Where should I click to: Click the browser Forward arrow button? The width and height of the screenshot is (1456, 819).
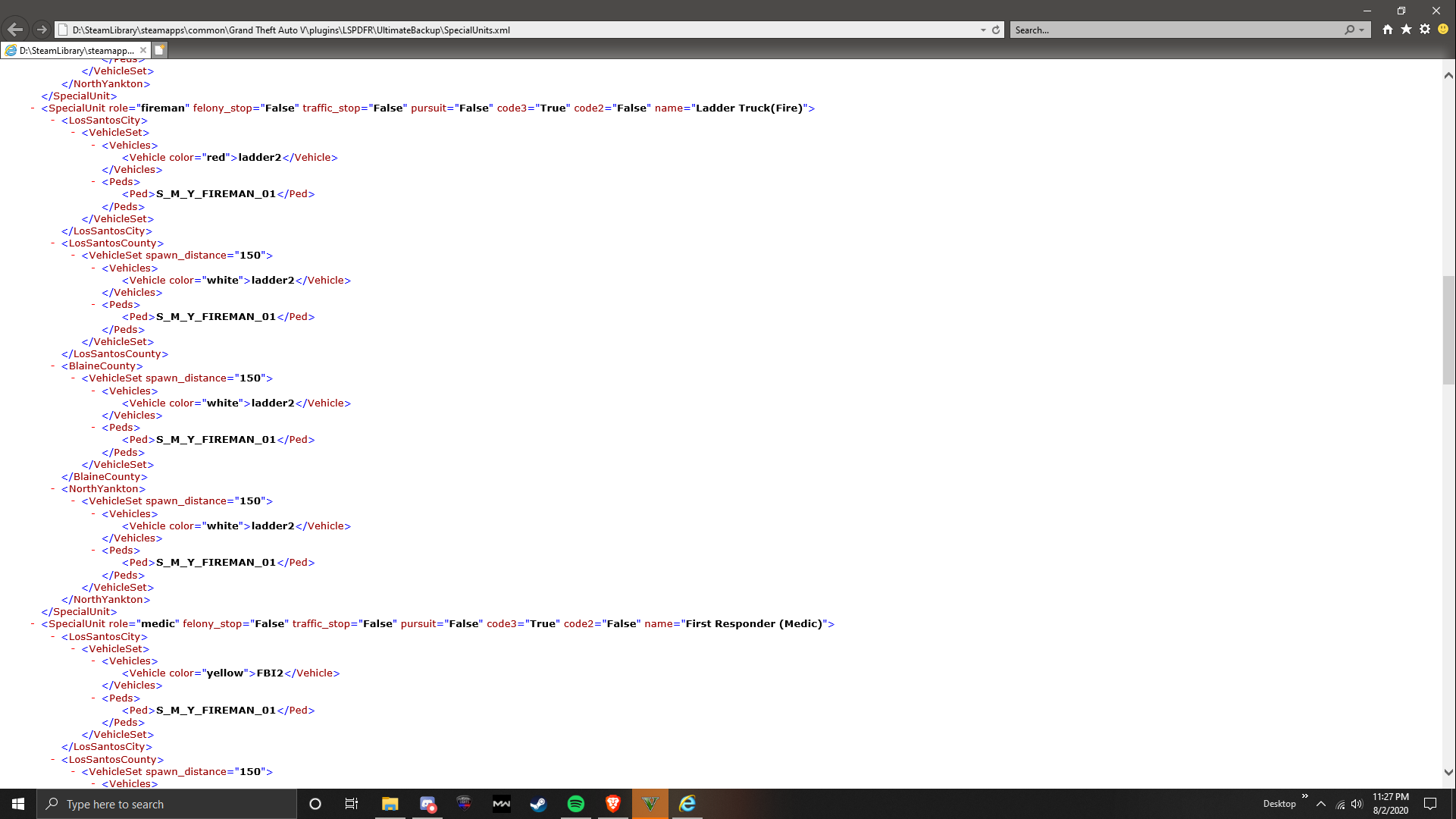click(42, 30)
